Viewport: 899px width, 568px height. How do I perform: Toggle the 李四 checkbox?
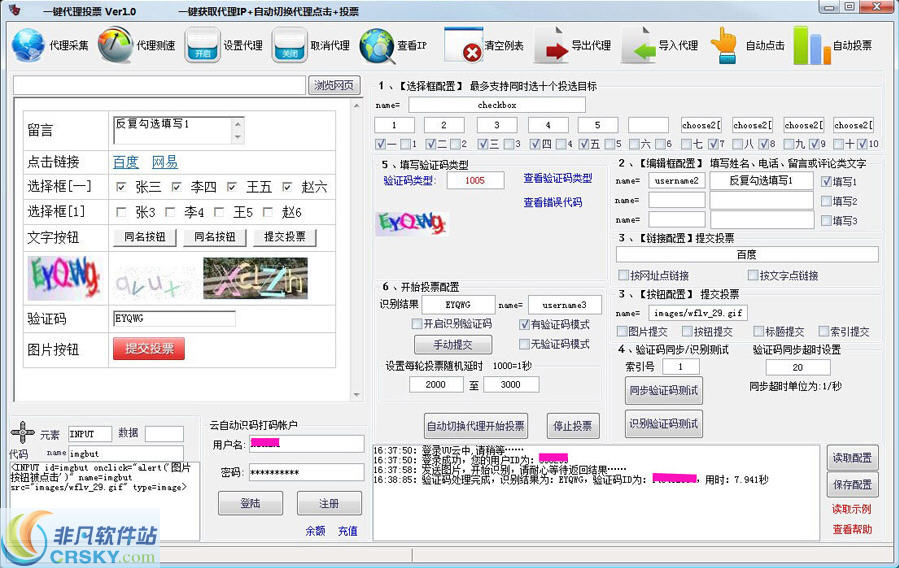177,187
